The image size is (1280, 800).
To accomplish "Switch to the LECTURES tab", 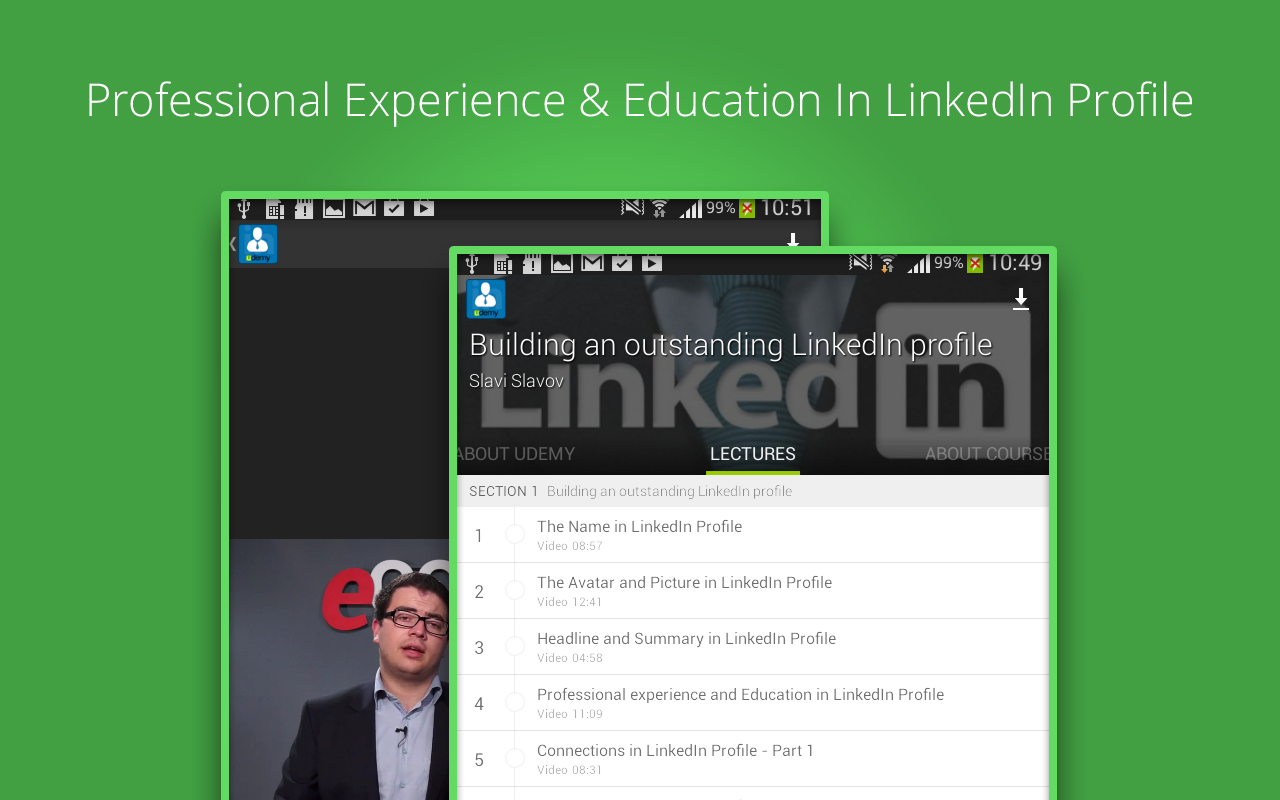I will click(x=753, y=454).
